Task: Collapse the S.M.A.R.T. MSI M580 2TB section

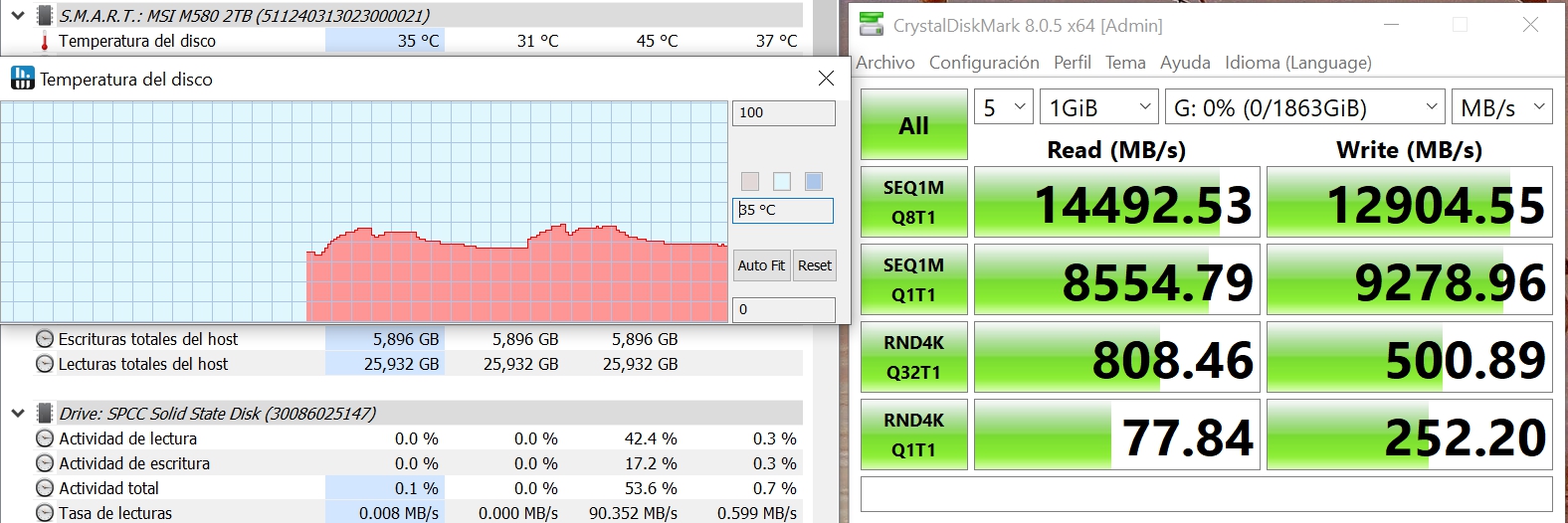Action: pyautogui.click(x=18, y=15)
